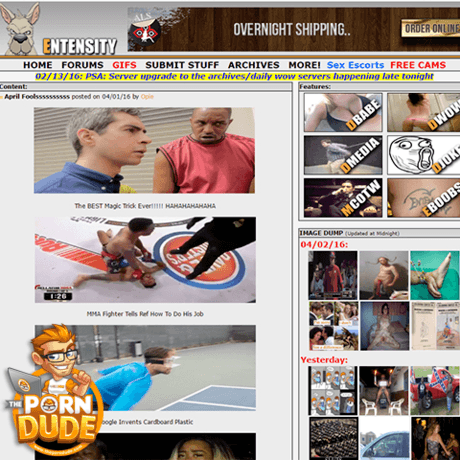460x460 pixels.
Task: Open the DMEDIA feature tile
Action: 343,155
